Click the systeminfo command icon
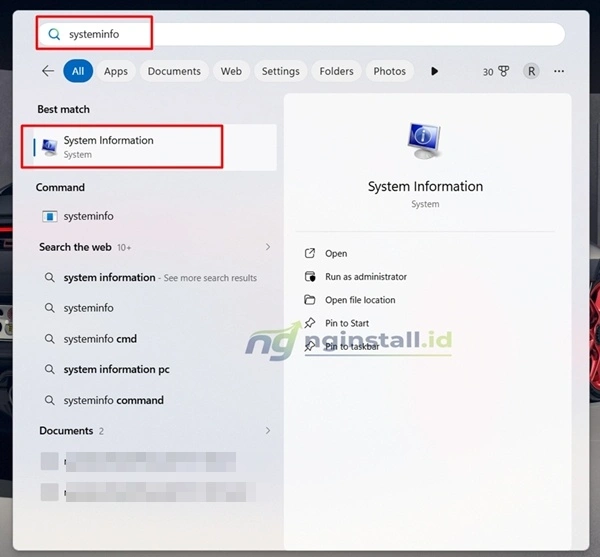Viewport: 600px width, 557px height. [x=50, y=217]
